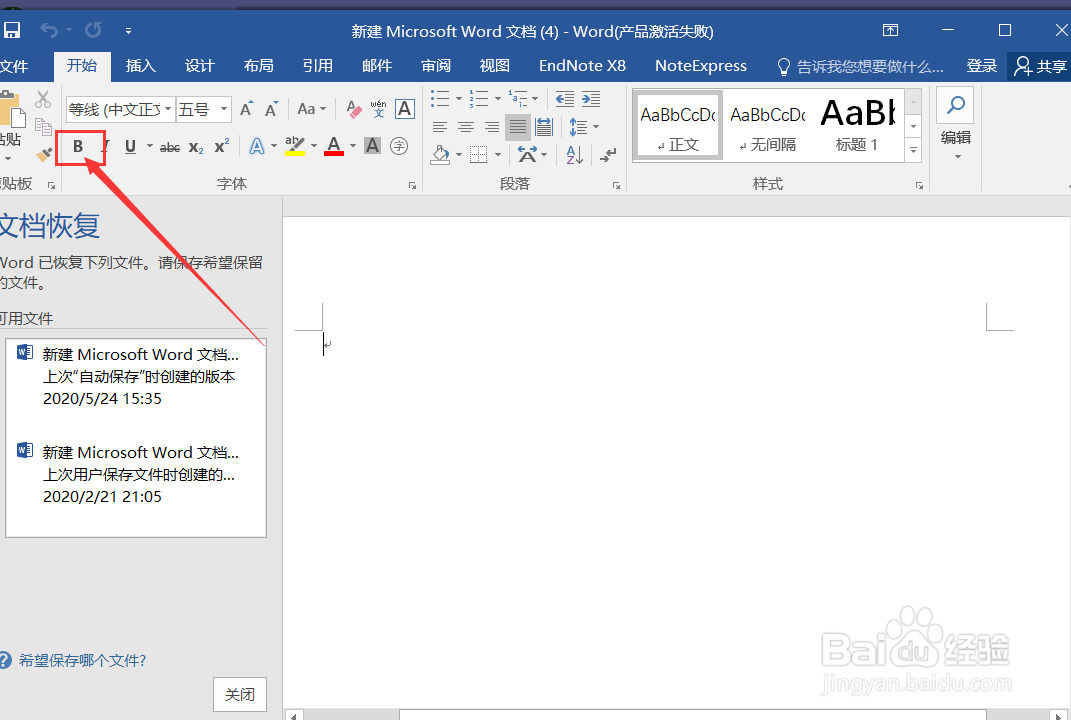Open the font name combo box
The width and height of the screenshot is (1071, 720).
pyautogui.click(x=120, y=109)
